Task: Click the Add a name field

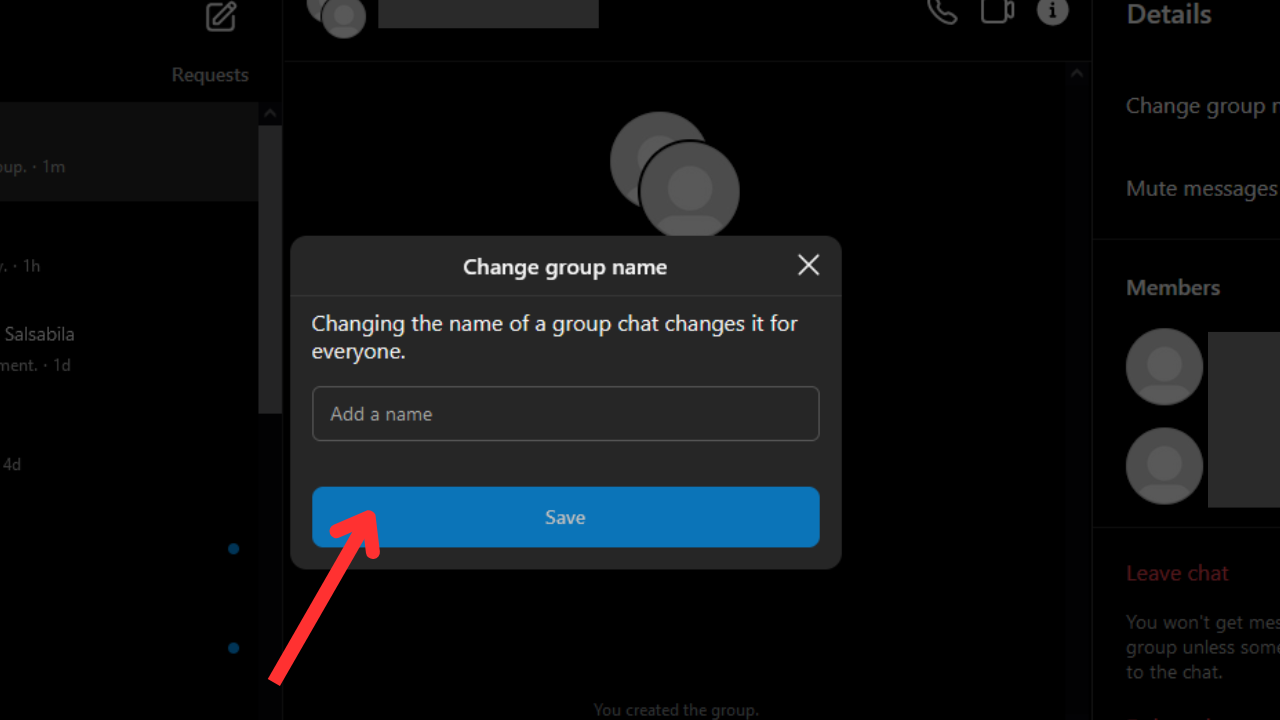Action: coord(566,414)
